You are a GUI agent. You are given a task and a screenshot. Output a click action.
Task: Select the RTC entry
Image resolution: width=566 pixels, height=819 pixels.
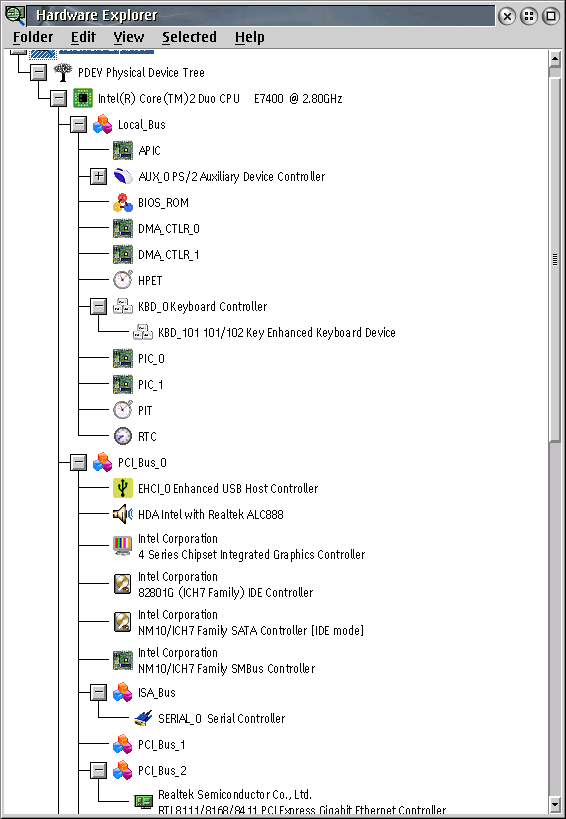pos(147,436)
